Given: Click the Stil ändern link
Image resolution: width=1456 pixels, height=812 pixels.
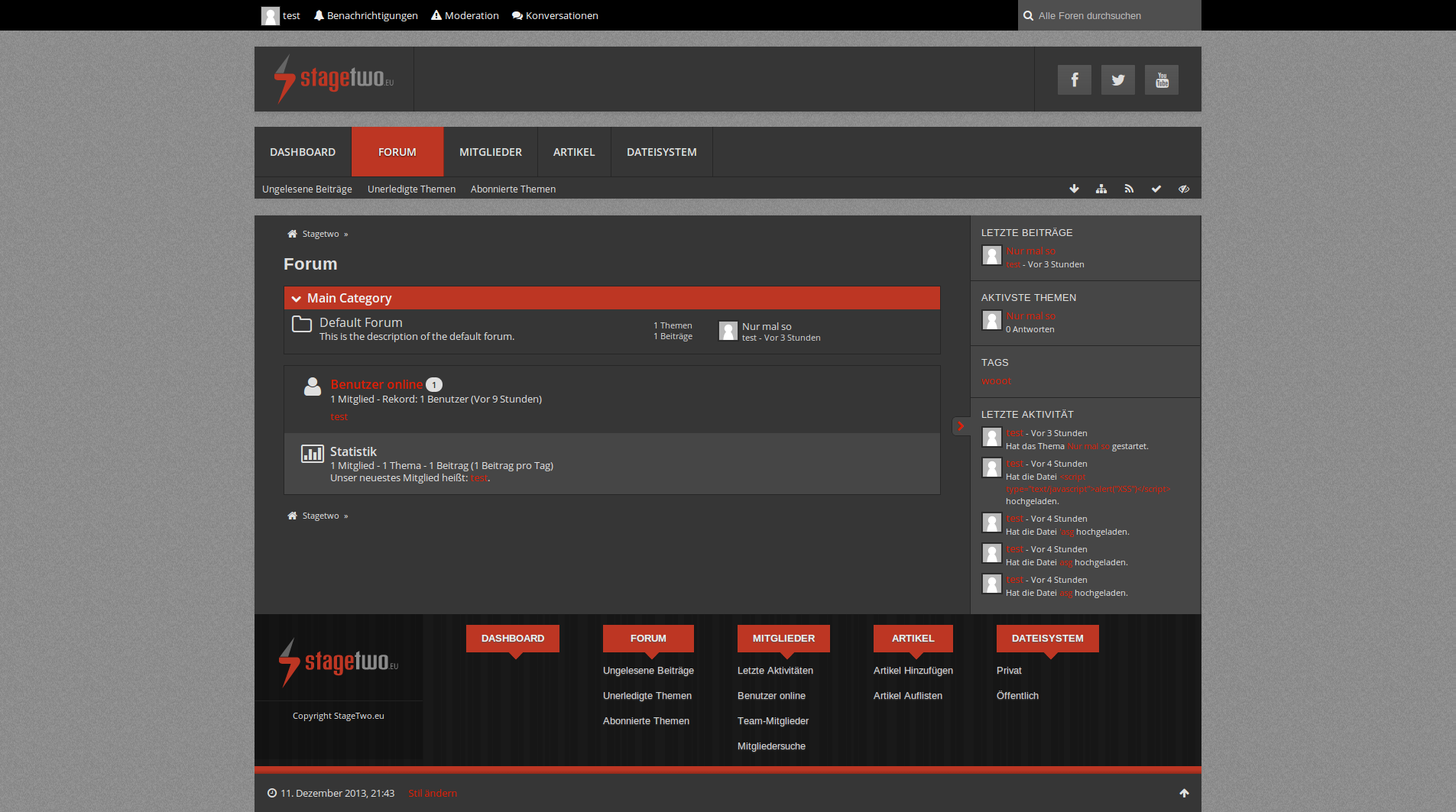Looking at the screenshot, I should pyautogui.click(x=433, y=793).
